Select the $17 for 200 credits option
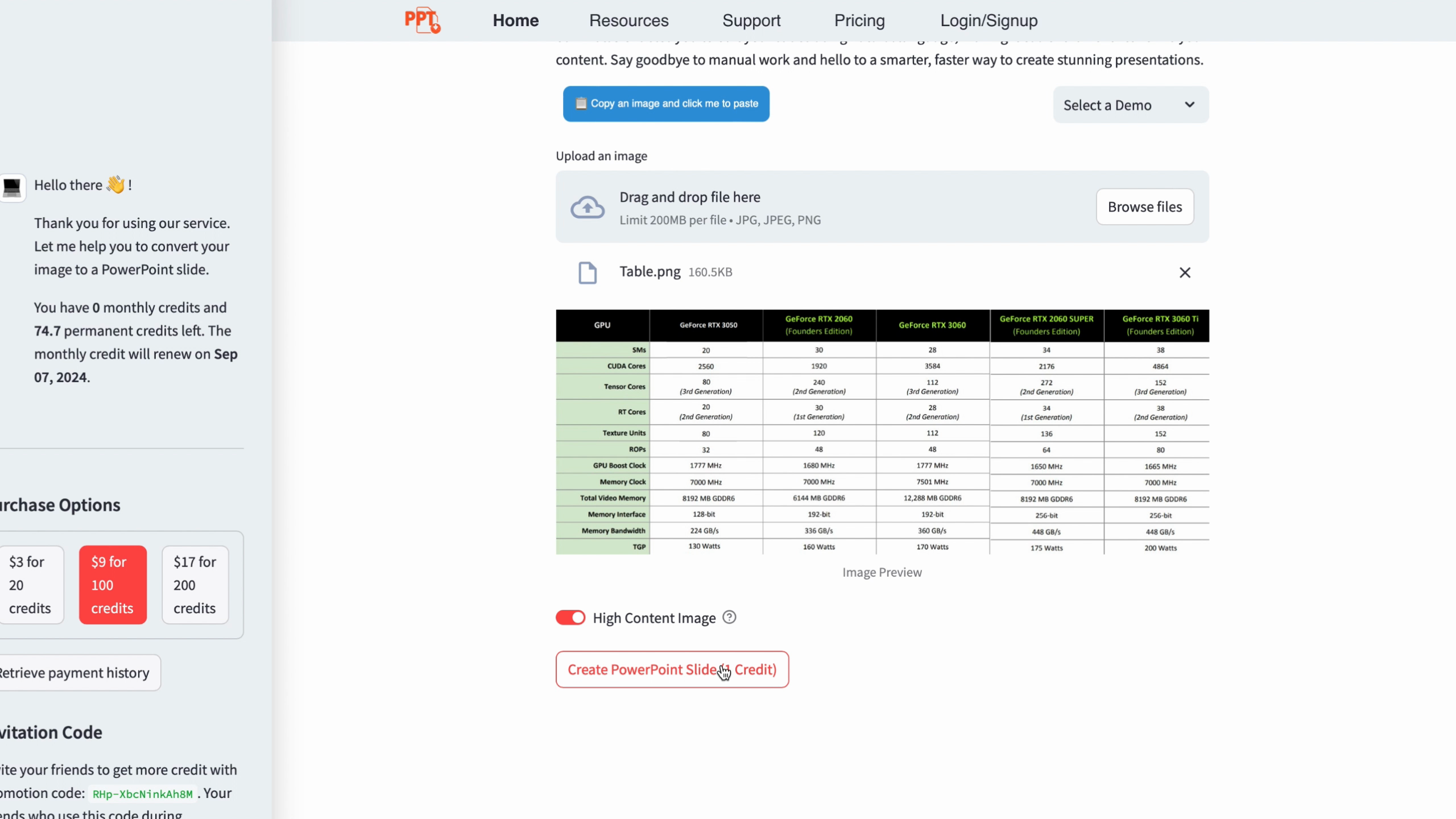 coord(195,585)
